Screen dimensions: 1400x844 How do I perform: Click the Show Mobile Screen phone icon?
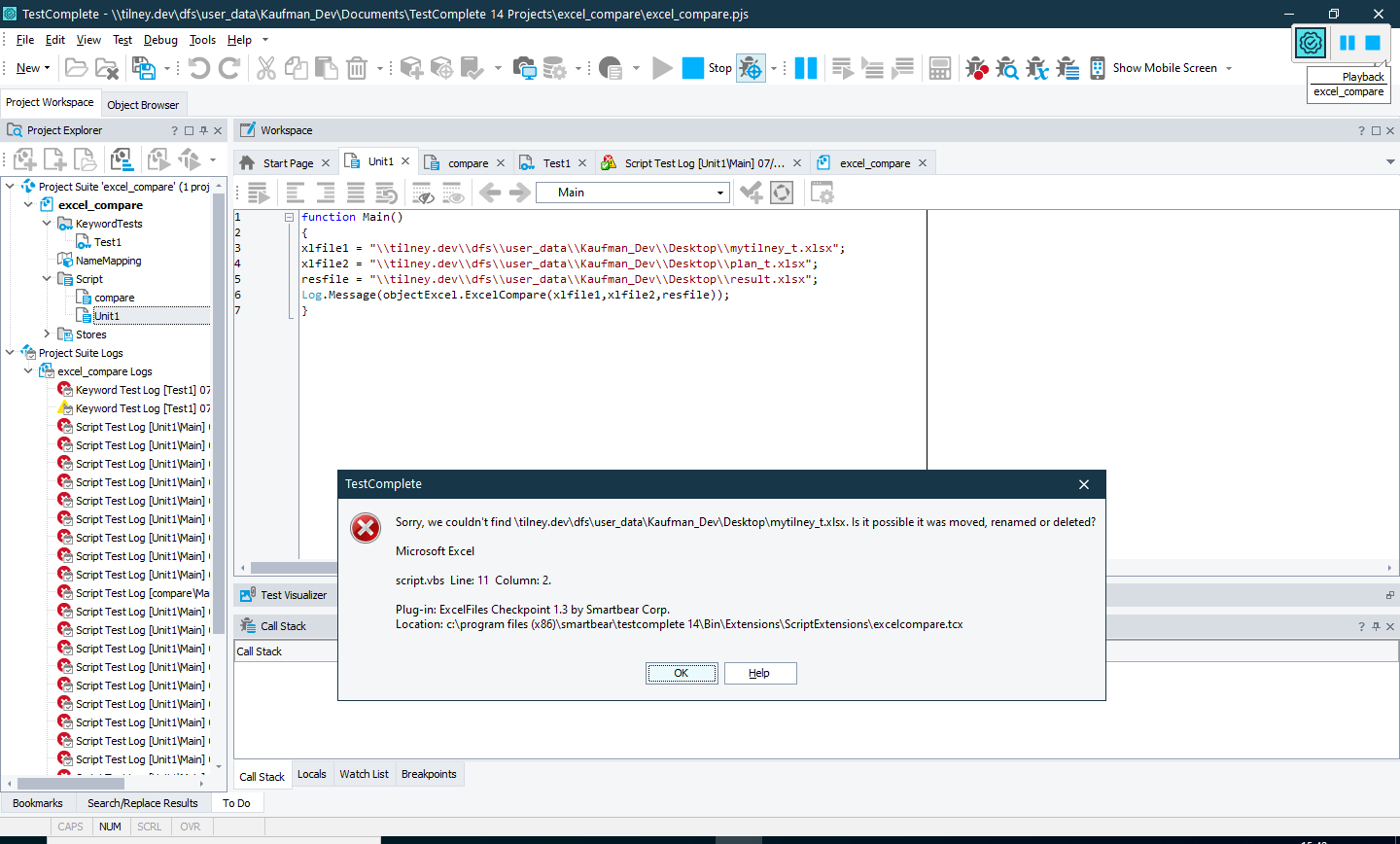tap(1098, 68)
